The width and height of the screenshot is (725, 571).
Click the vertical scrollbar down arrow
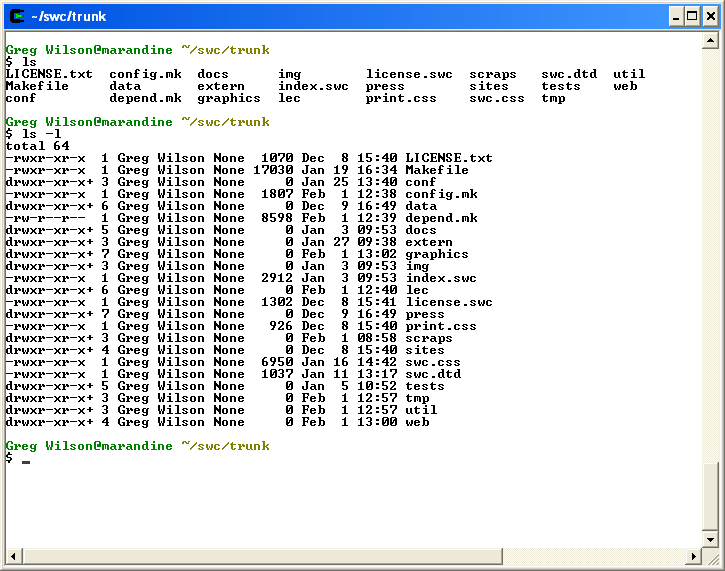(x=709, y=536)
